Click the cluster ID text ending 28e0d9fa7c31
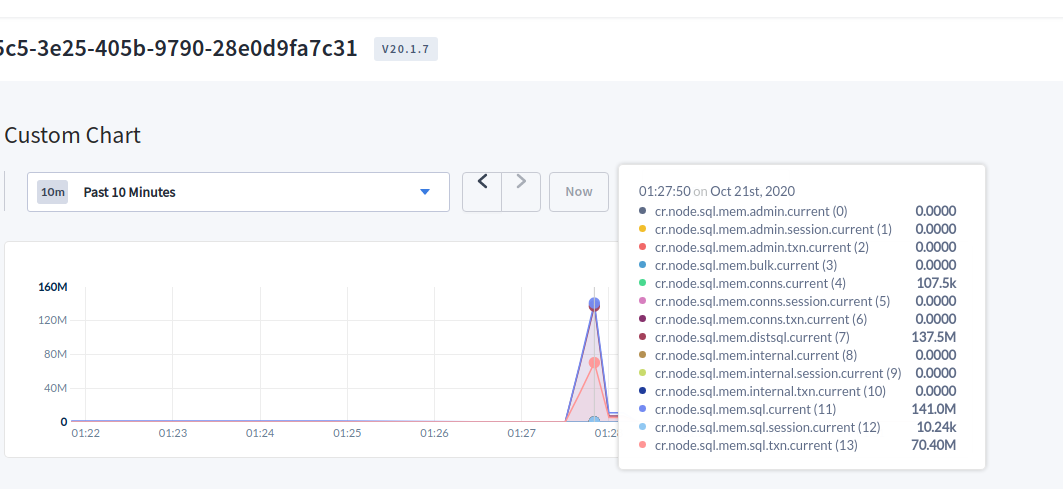Image resolution: width=1063 pixels, height=489 pixels. [178, 48]
